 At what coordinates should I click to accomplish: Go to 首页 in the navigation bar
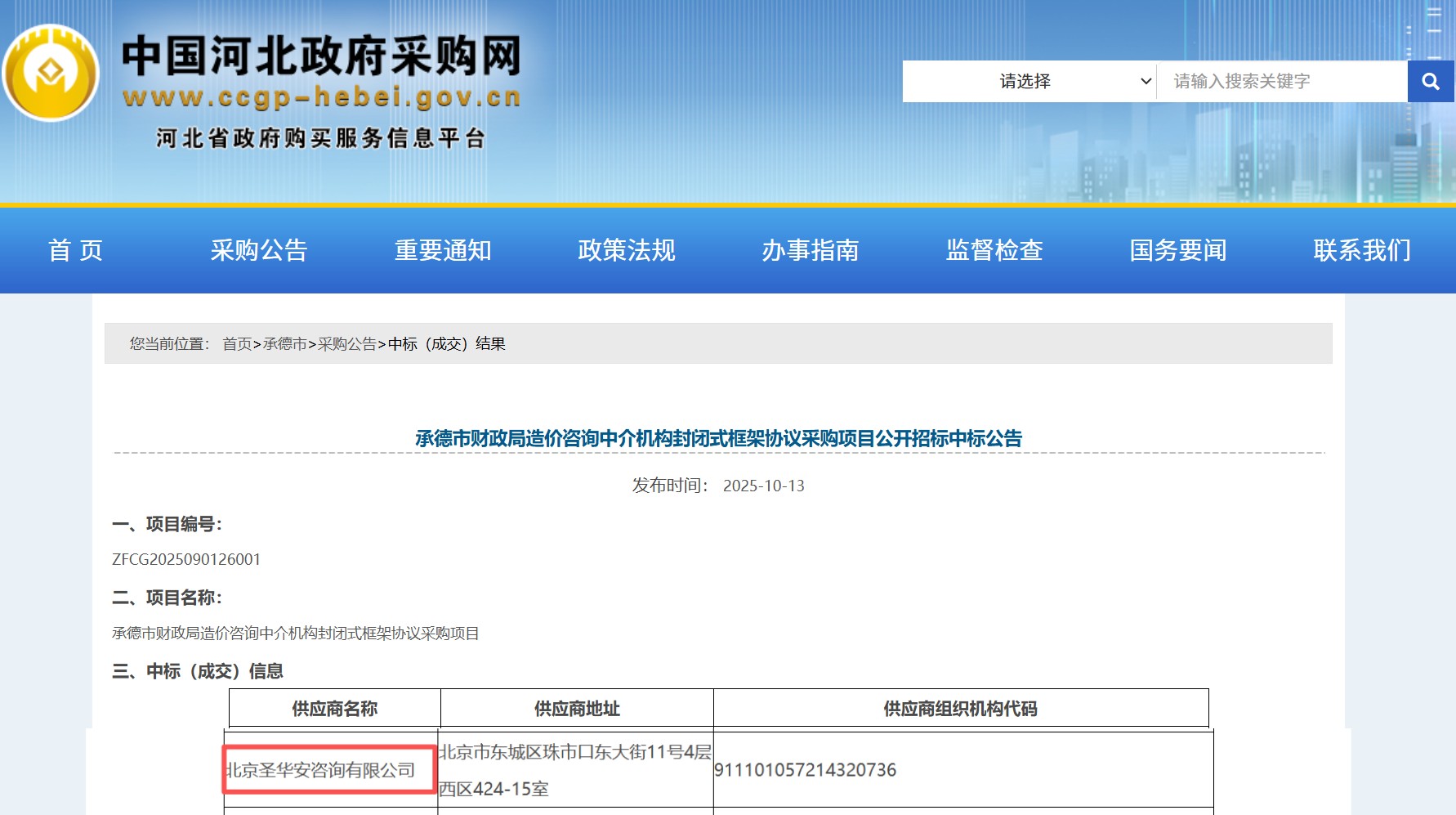(76, 250)
